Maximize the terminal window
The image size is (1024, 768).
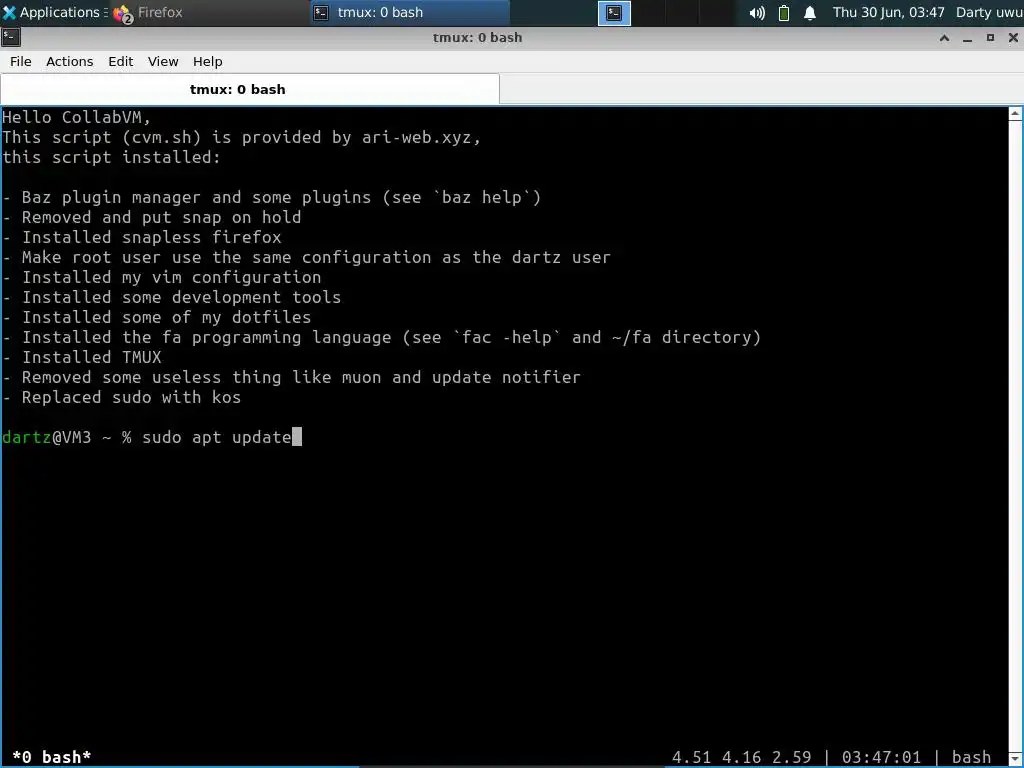pyautogui.click(x=990, y=38)
